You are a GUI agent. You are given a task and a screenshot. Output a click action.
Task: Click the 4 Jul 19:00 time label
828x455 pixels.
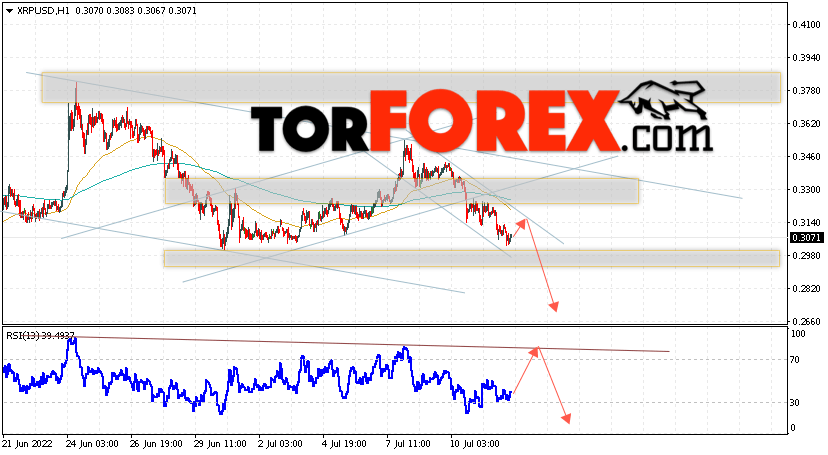point(344,444)
